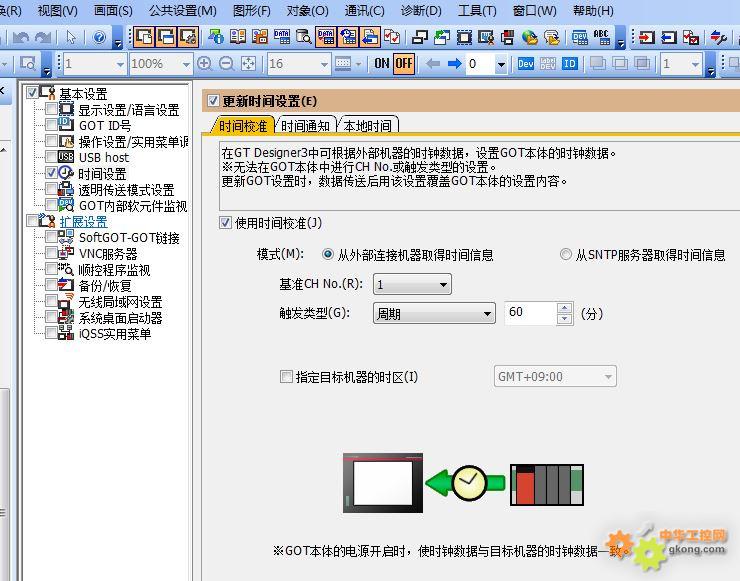Click the wrench and screwdriver tools icon
The image size is (740, 581).
718,37
